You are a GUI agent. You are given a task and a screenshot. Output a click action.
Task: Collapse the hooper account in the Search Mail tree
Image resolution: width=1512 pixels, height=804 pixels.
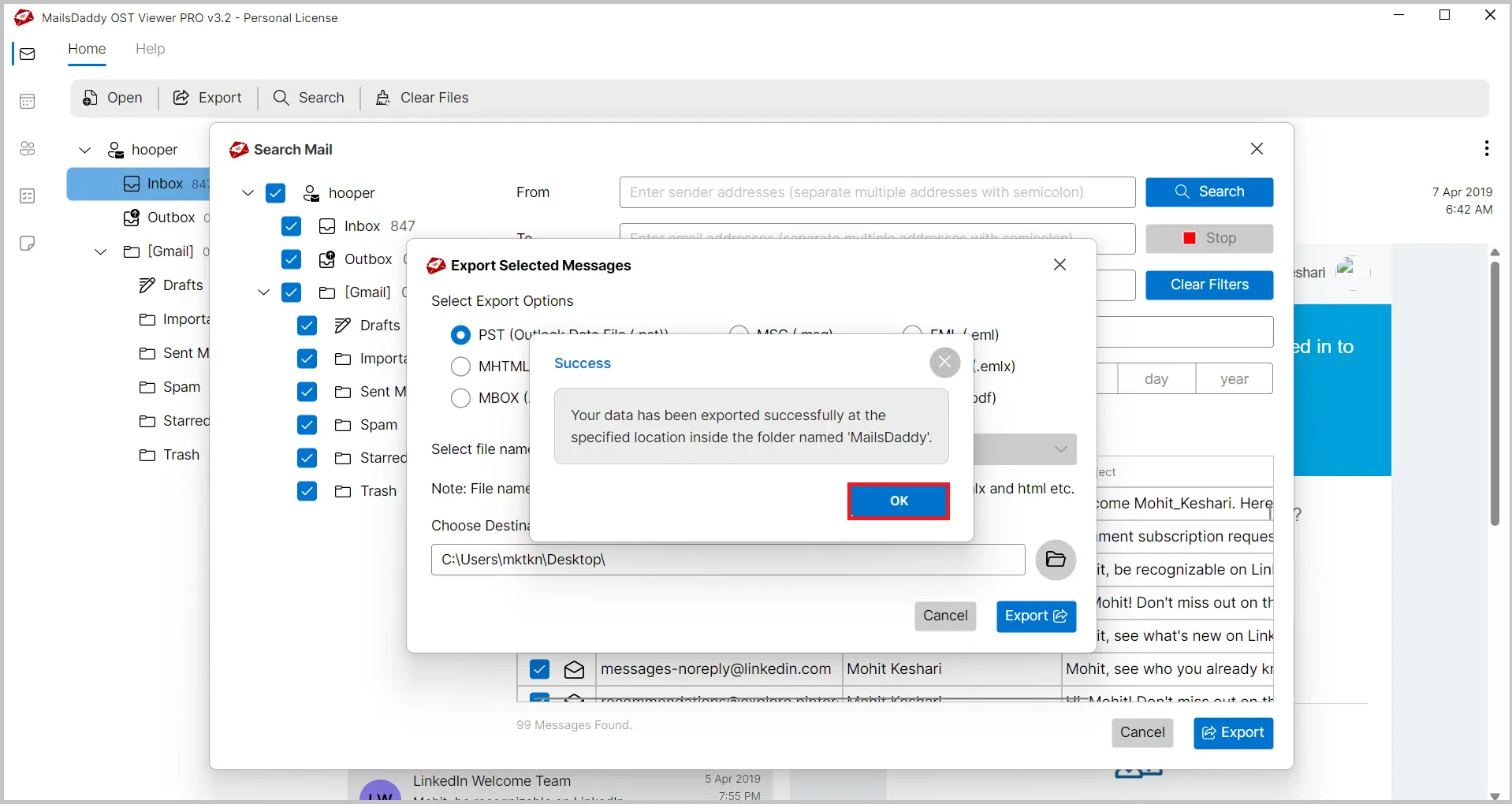tap(248, 193)
